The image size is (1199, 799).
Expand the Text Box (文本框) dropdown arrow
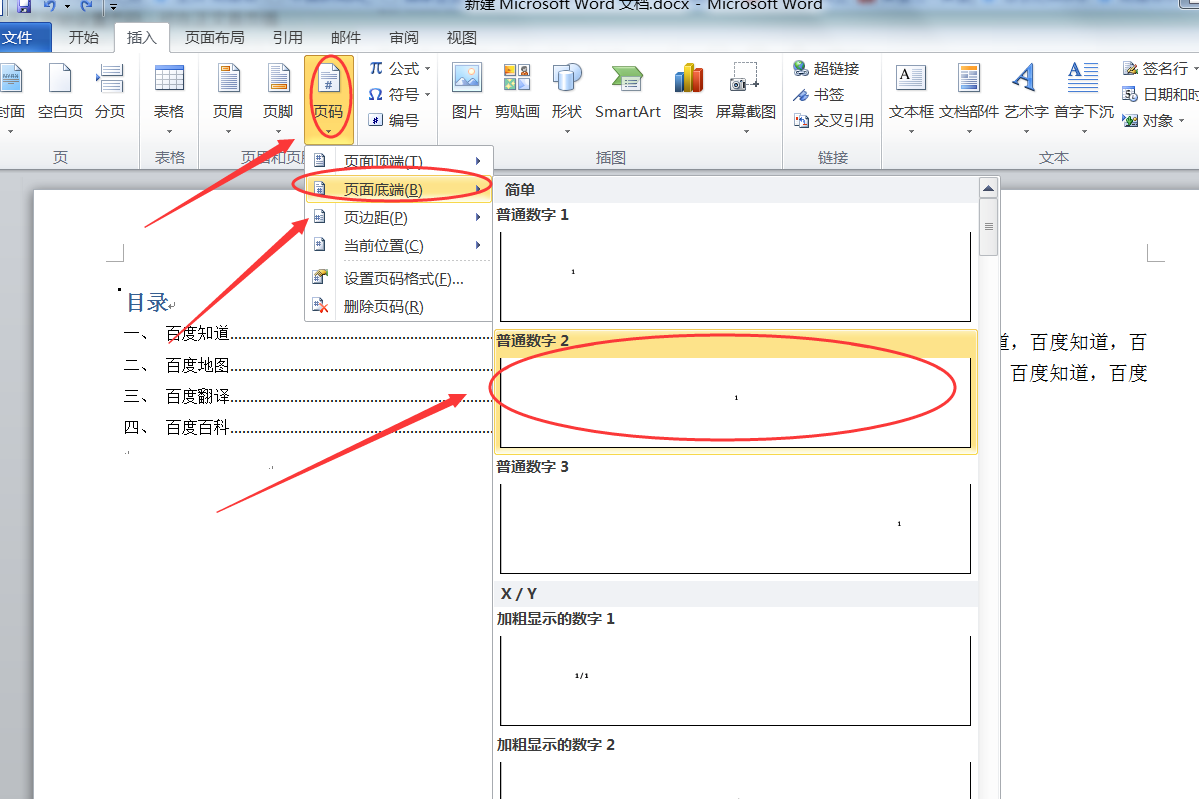(911, 131)
